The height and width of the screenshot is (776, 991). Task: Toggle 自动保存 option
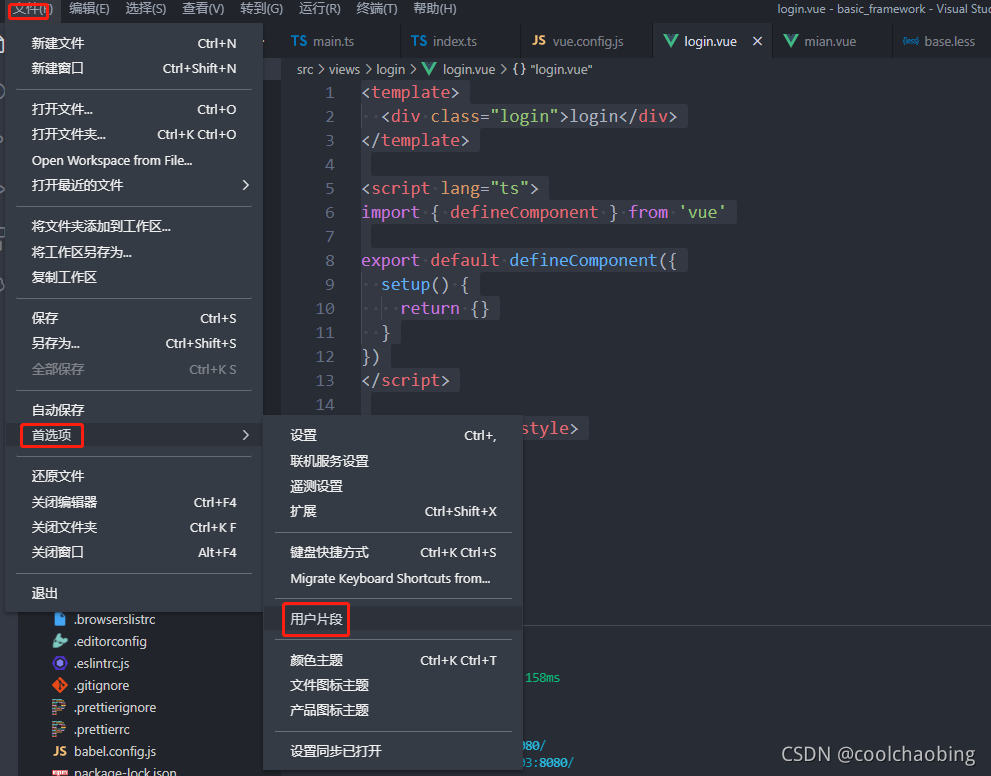point(134,410)
